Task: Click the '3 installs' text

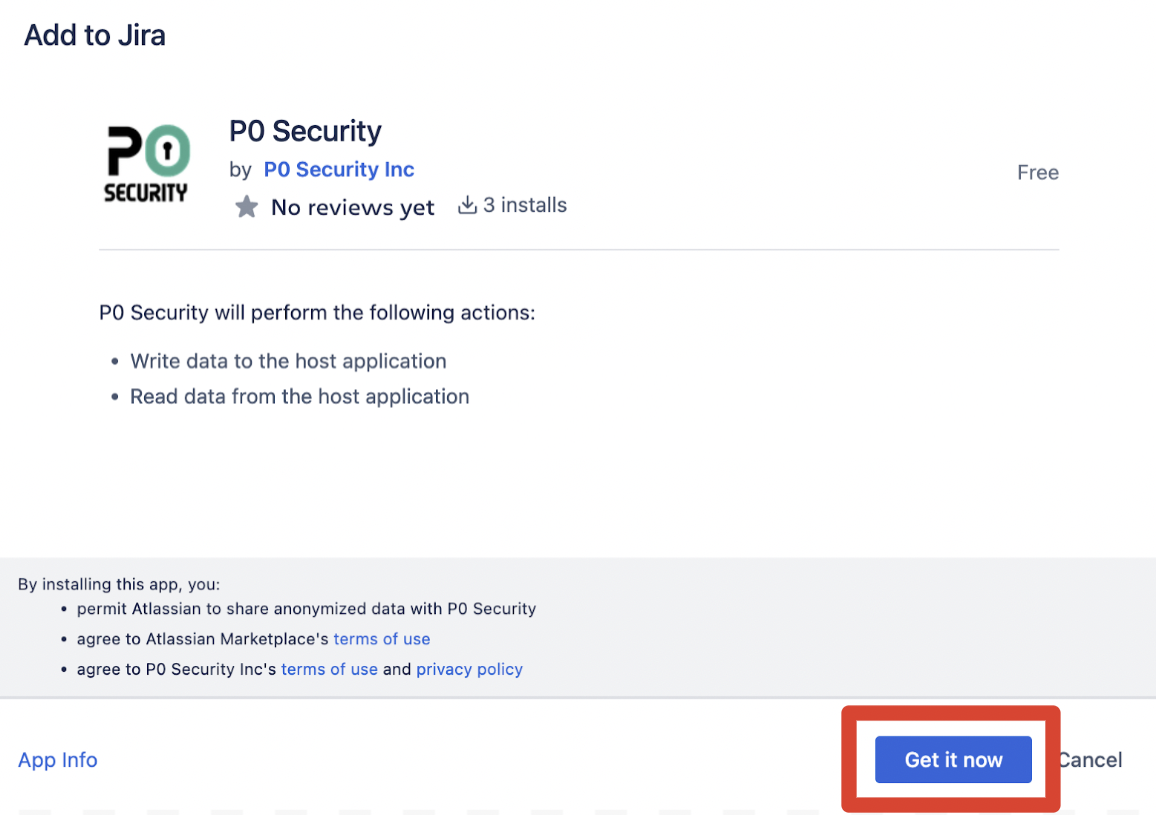Action: coord(524,205)
